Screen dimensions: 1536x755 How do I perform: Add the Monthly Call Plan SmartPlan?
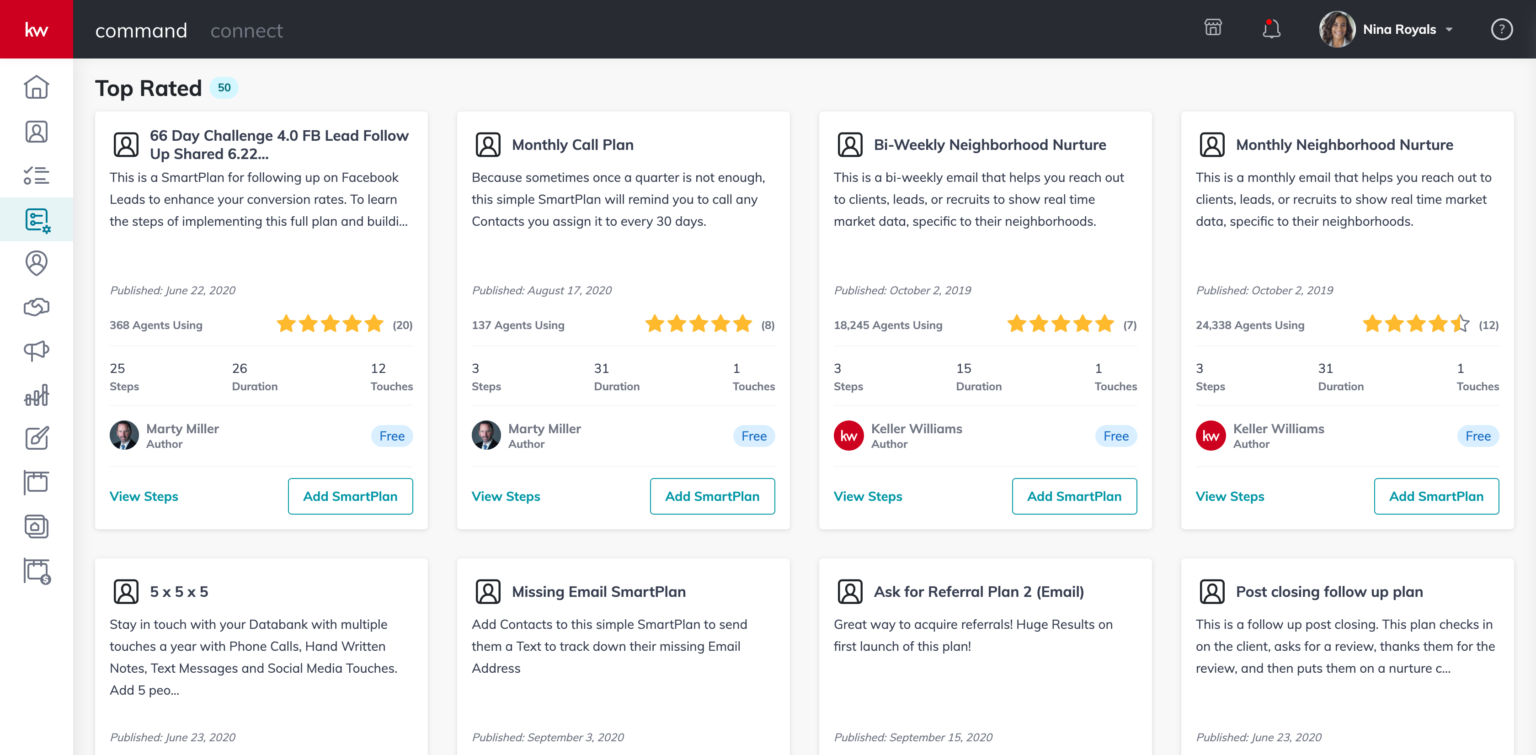tap(712, 496)
